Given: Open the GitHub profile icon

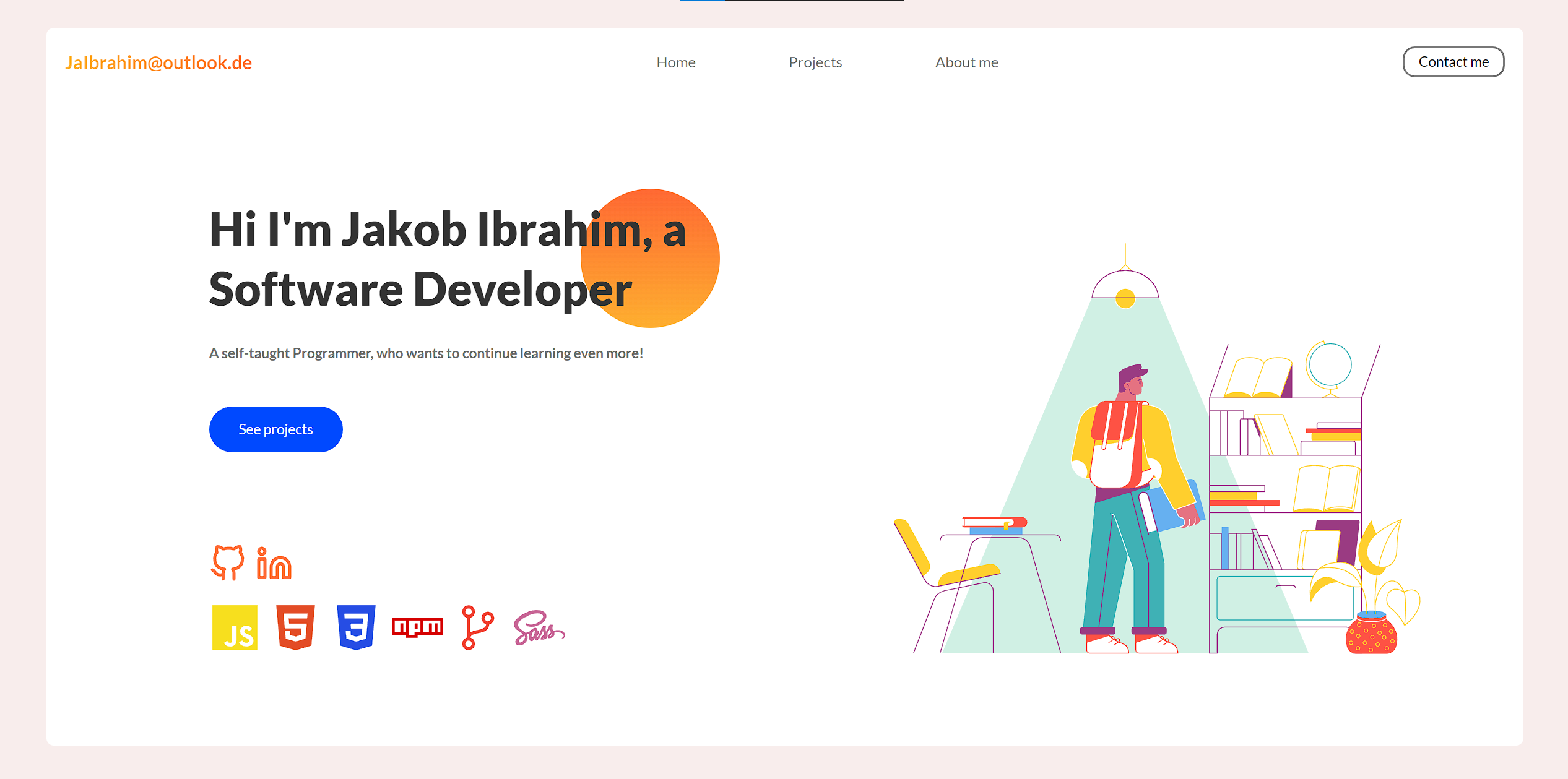Looking at the screenshot, I should point(228,563).
